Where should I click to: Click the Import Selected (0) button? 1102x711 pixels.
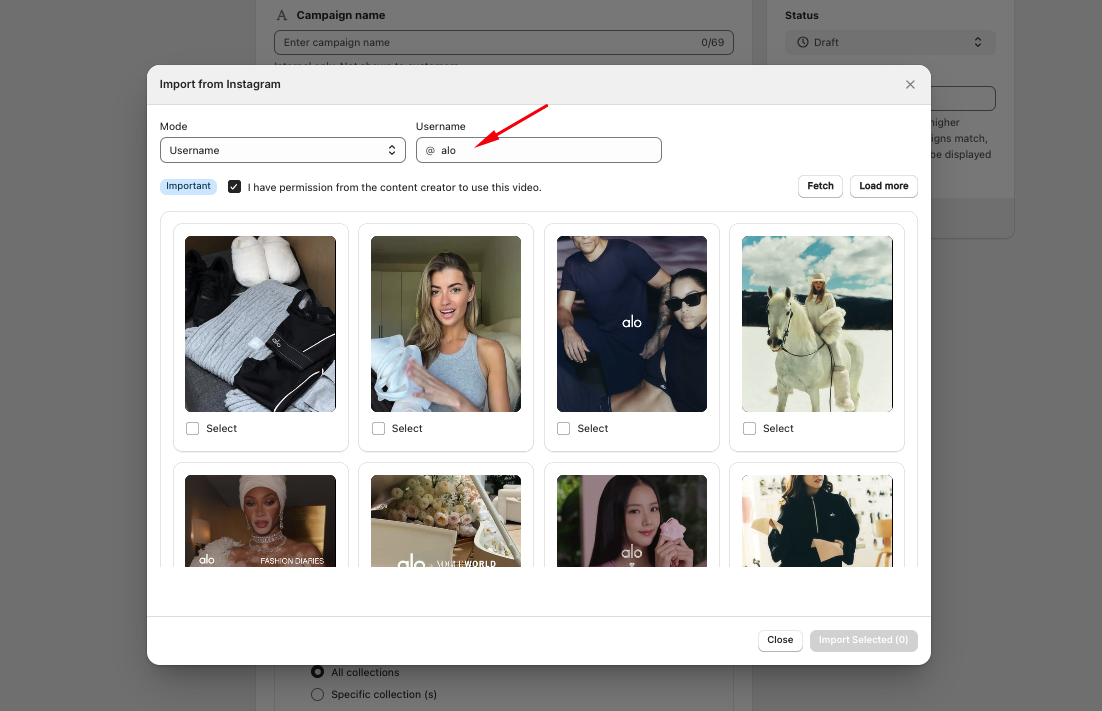[x=863, y=640]
